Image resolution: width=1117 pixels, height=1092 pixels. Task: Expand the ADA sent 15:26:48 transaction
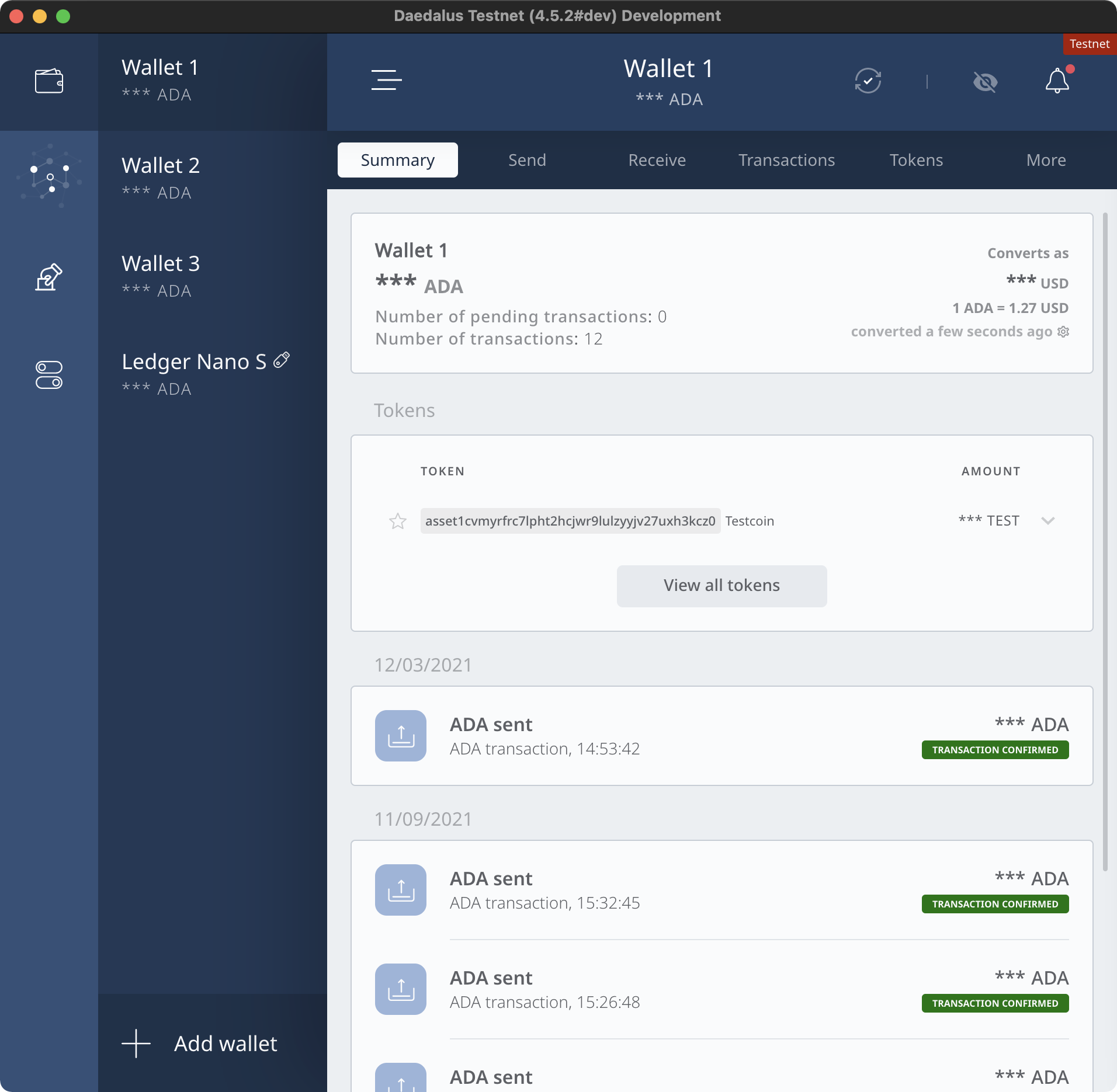click(722, 989)
